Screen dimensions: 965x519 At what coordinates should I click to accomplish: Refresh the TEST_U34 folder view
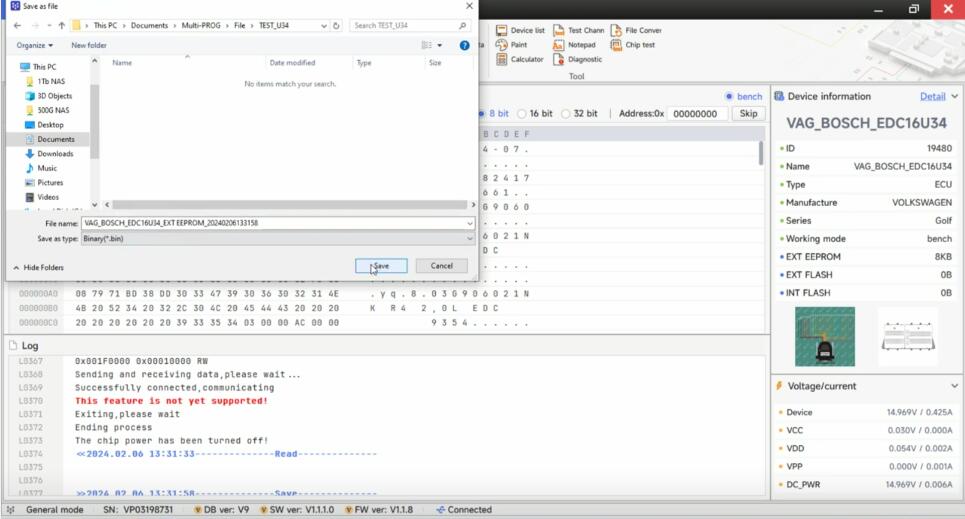[336, 25]
